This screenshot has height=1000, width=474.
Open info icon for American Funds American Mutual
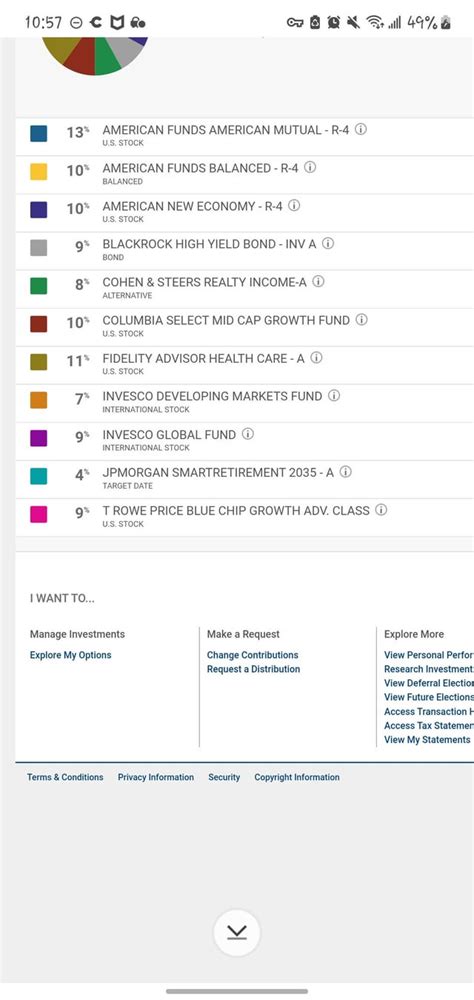tap(361, 129)
